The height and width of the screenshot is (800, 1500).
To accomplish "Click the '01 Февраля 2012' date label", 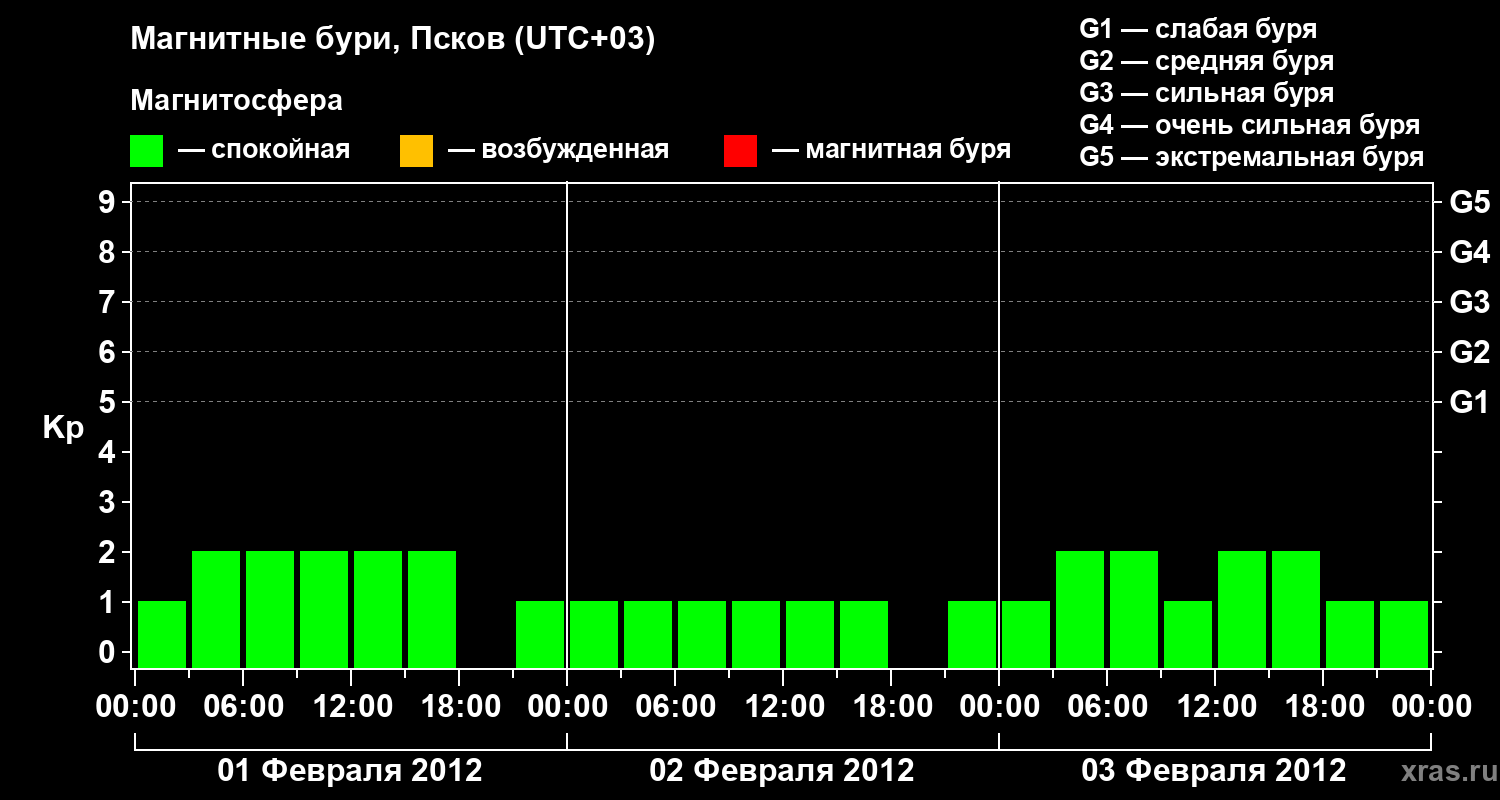I will pyautogui.click(x=350, y=771).
